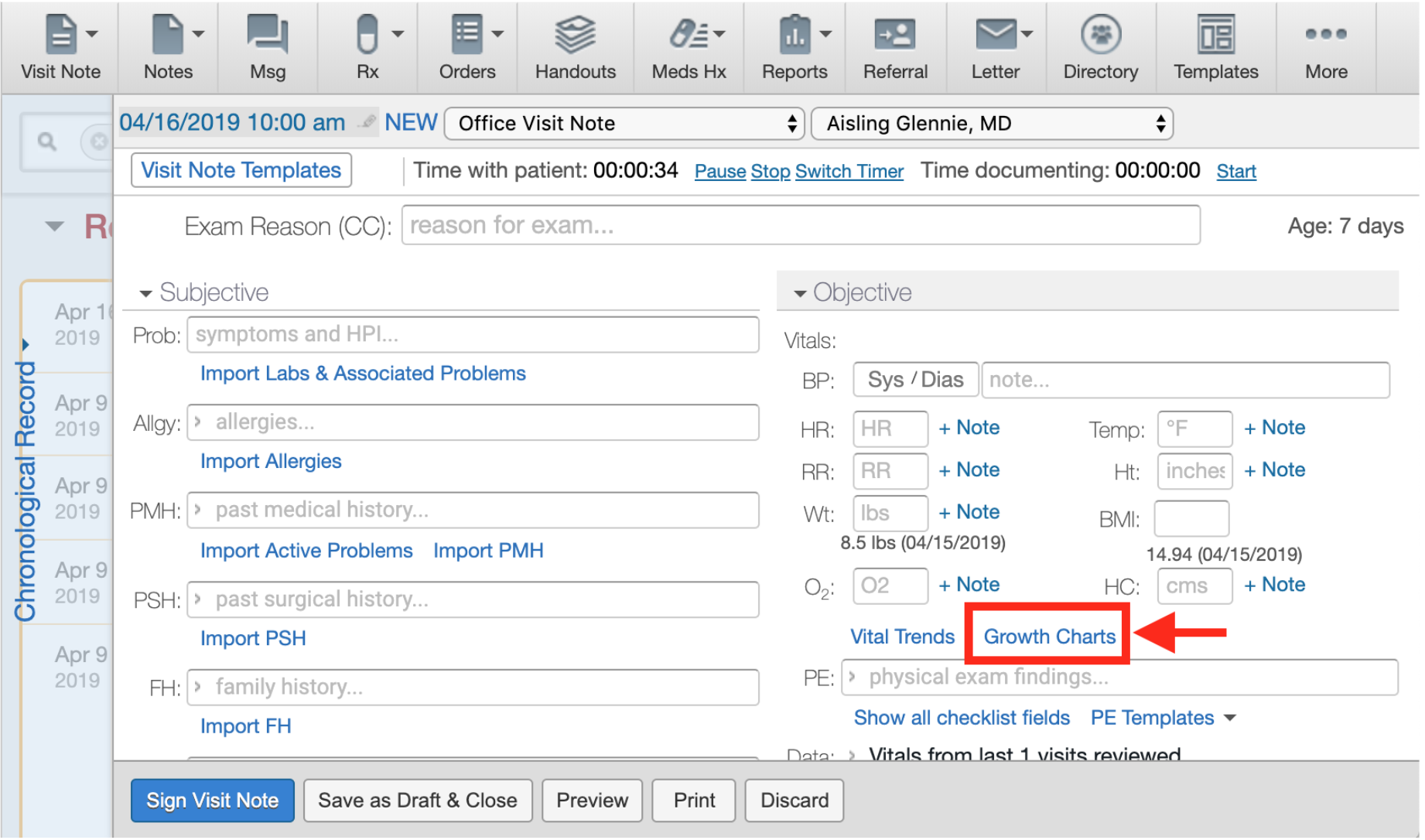Viewport: 1425px width, 840px height.
Task: Click the More ellipsis icon
Action: pyautogui.click(x=1325, y=35)
